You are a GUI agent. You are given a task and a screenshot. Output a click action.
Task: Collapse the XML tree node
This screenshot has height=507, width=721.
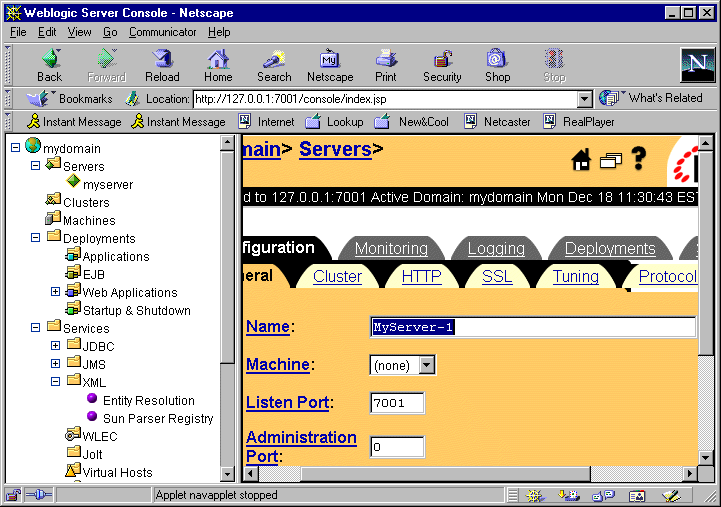coord(55,382)
